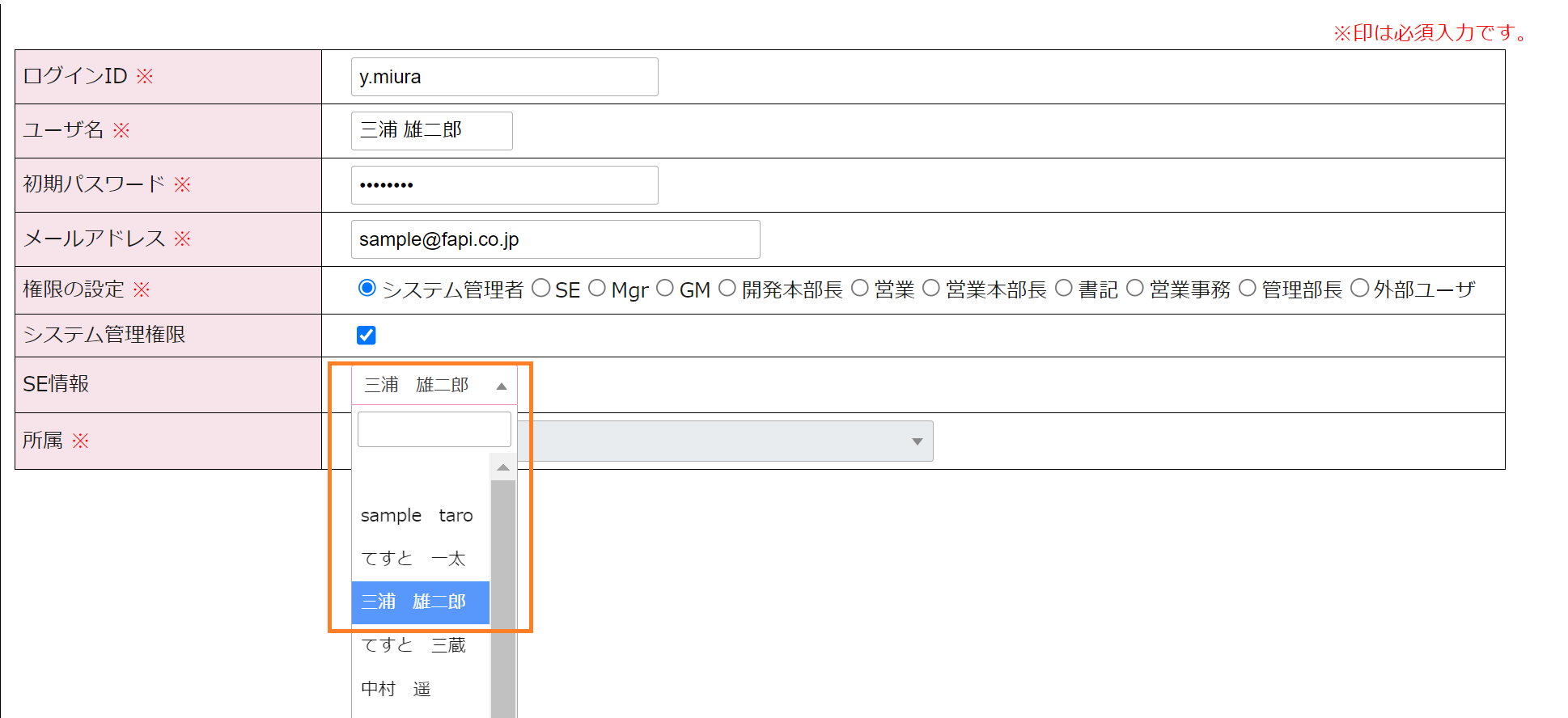
Task: Select the 営業本部長 radio button
Action: pyautogui.click(x=931, y=289)
